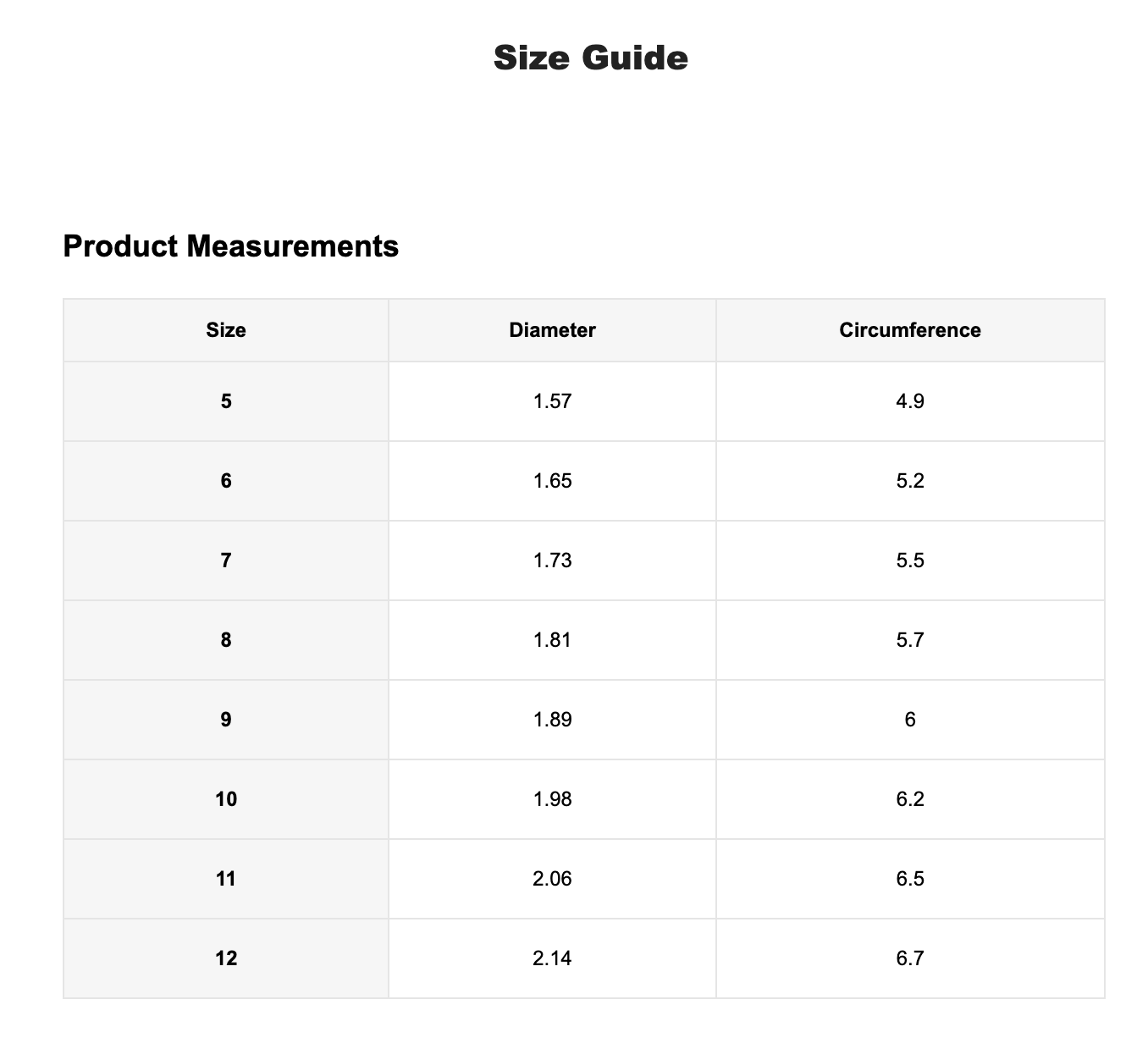Click diameter value 1.65
This screenshot has height=1038, width=1148.
pyautogui.click(x=552, y=481)
